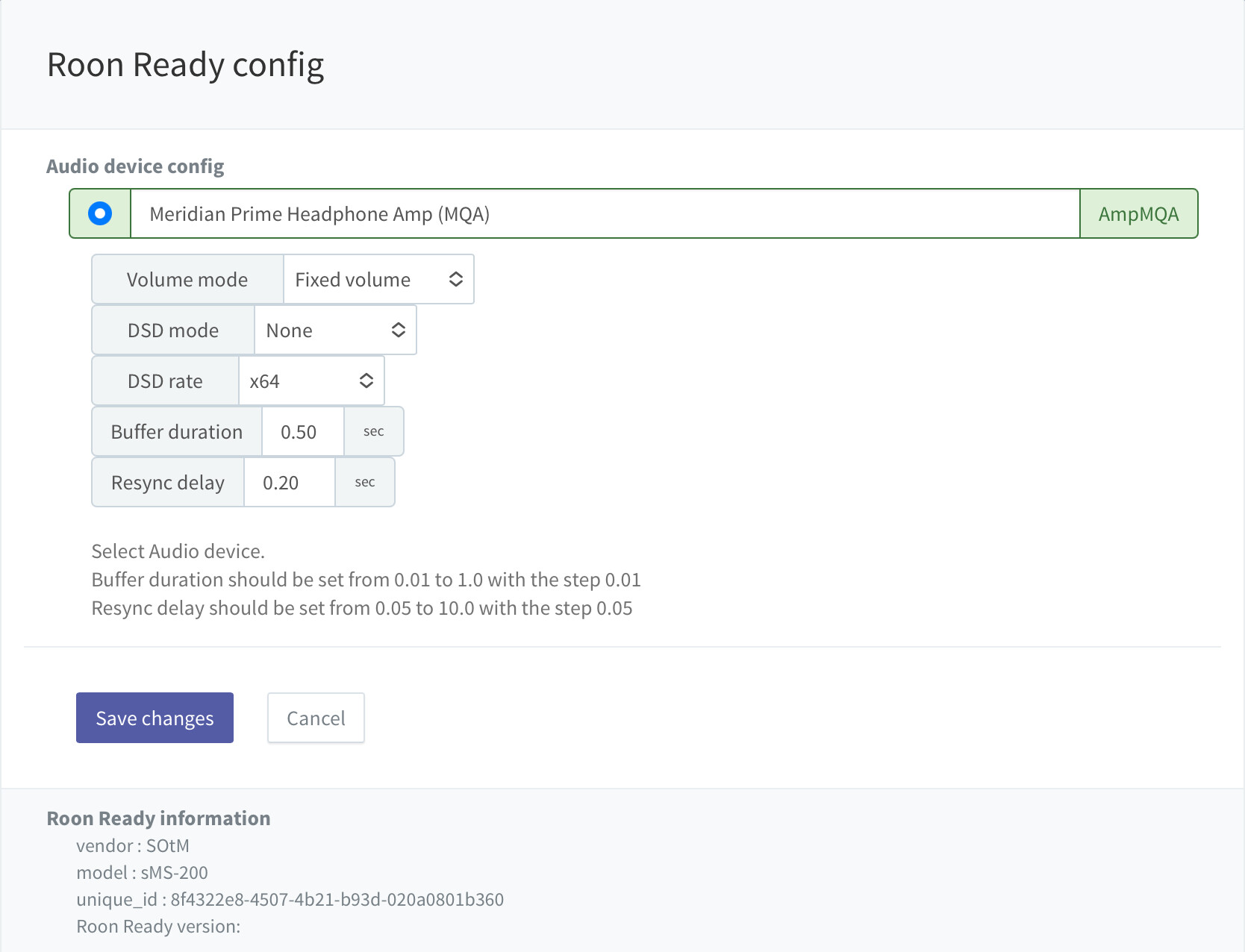Expand the DSD mode dropdown
1245x952 pixels.
[335, 330]
